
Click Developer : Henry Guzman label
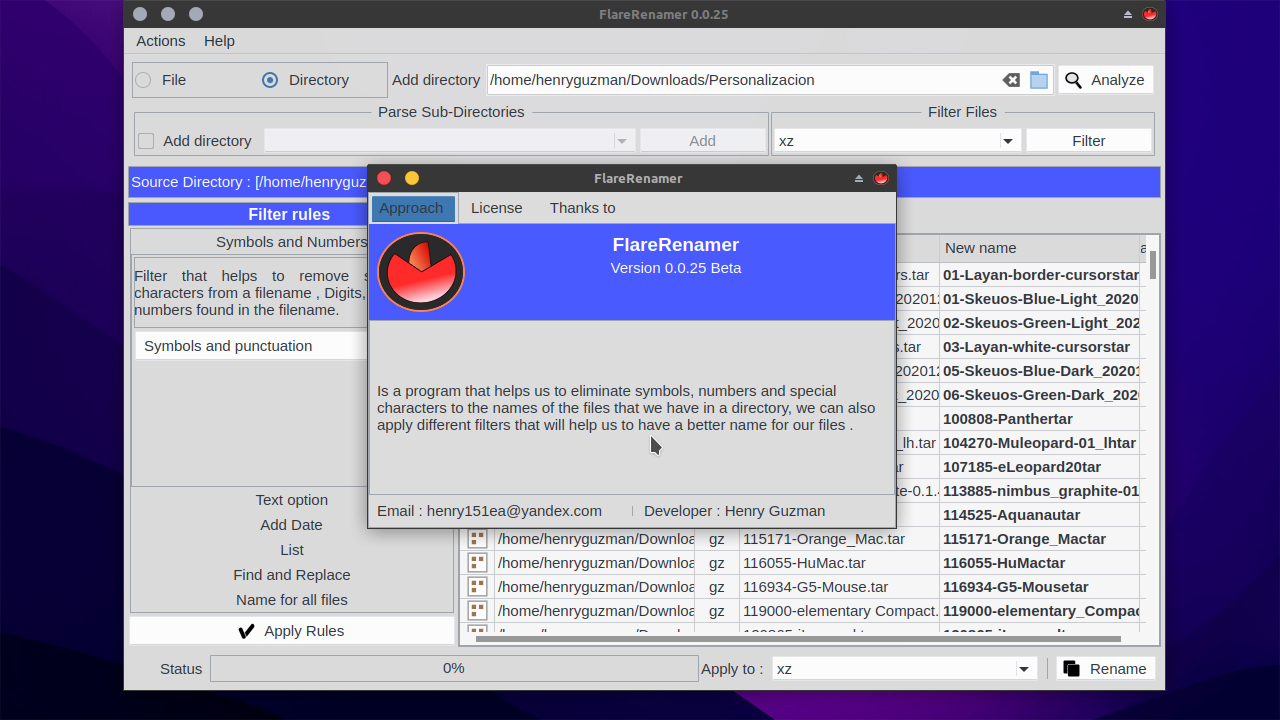[x=735, y=511]
